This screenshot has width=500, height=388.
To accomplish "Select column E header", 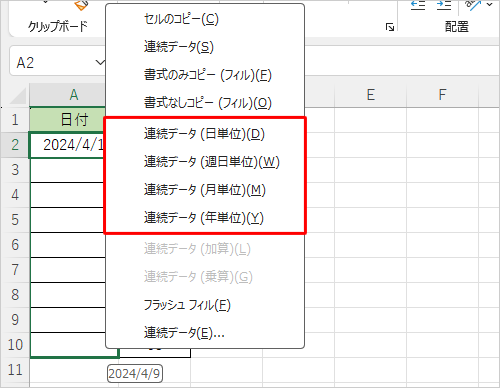I will [371, 95].
